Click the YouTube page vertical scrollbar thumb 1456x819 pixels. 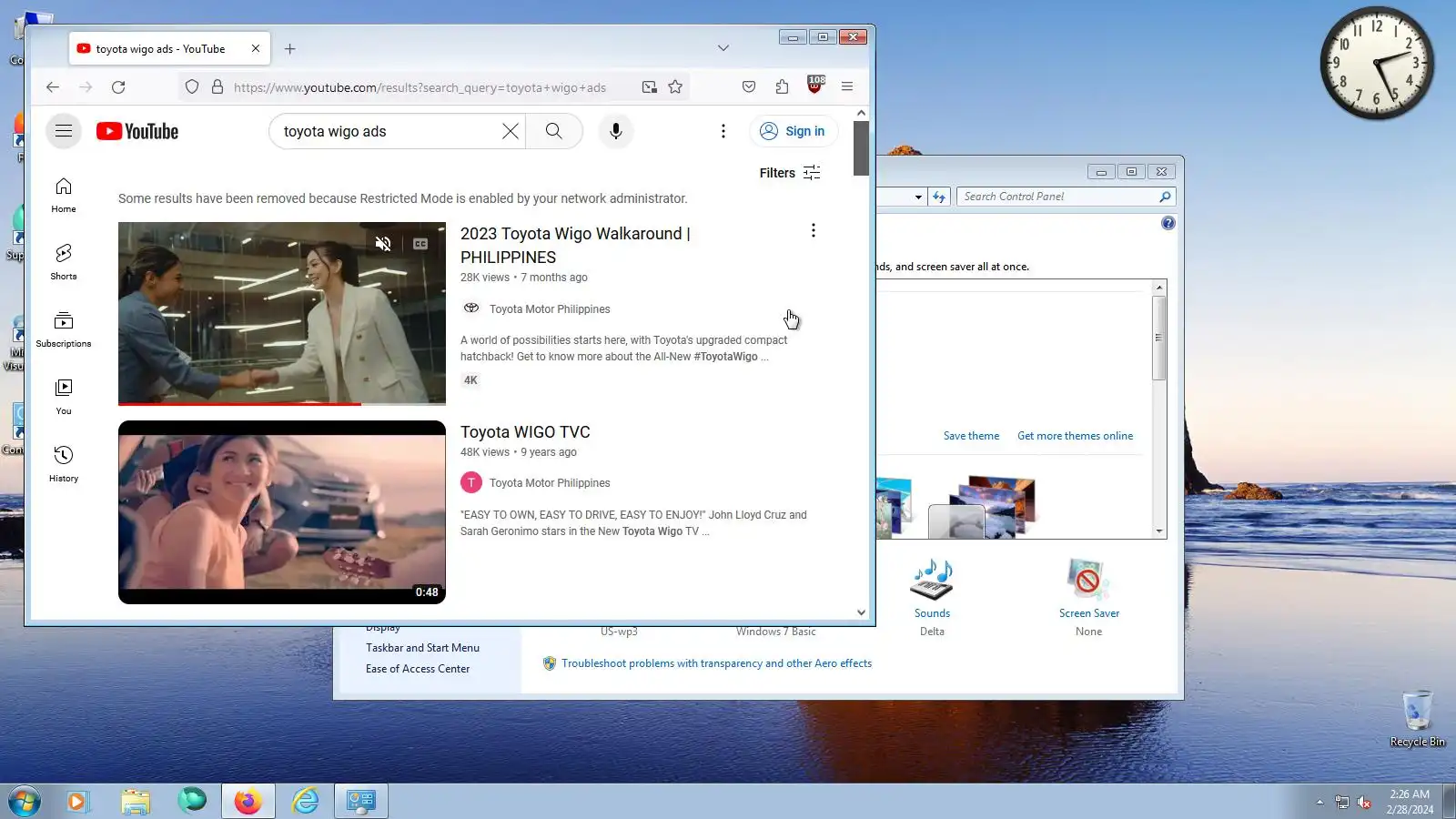pos(861,147)
